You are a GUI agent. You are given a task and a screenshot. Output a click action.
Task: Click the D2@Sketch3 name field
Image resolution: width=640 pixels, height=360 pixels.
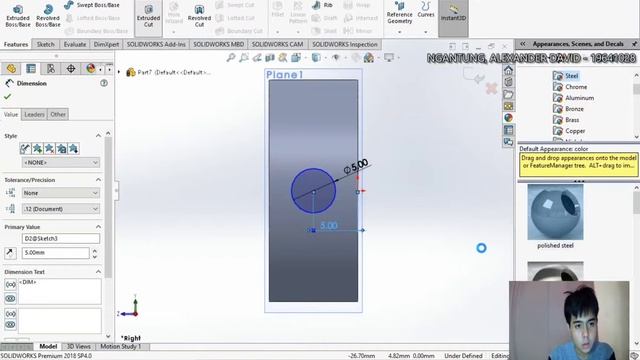tap(60, 238)
